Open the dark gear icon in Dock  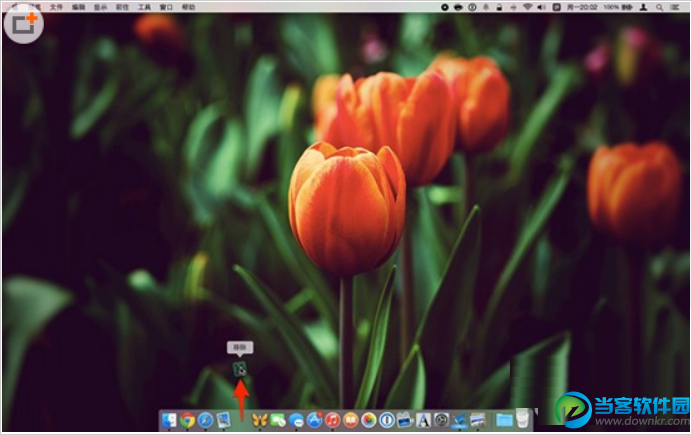441,420
